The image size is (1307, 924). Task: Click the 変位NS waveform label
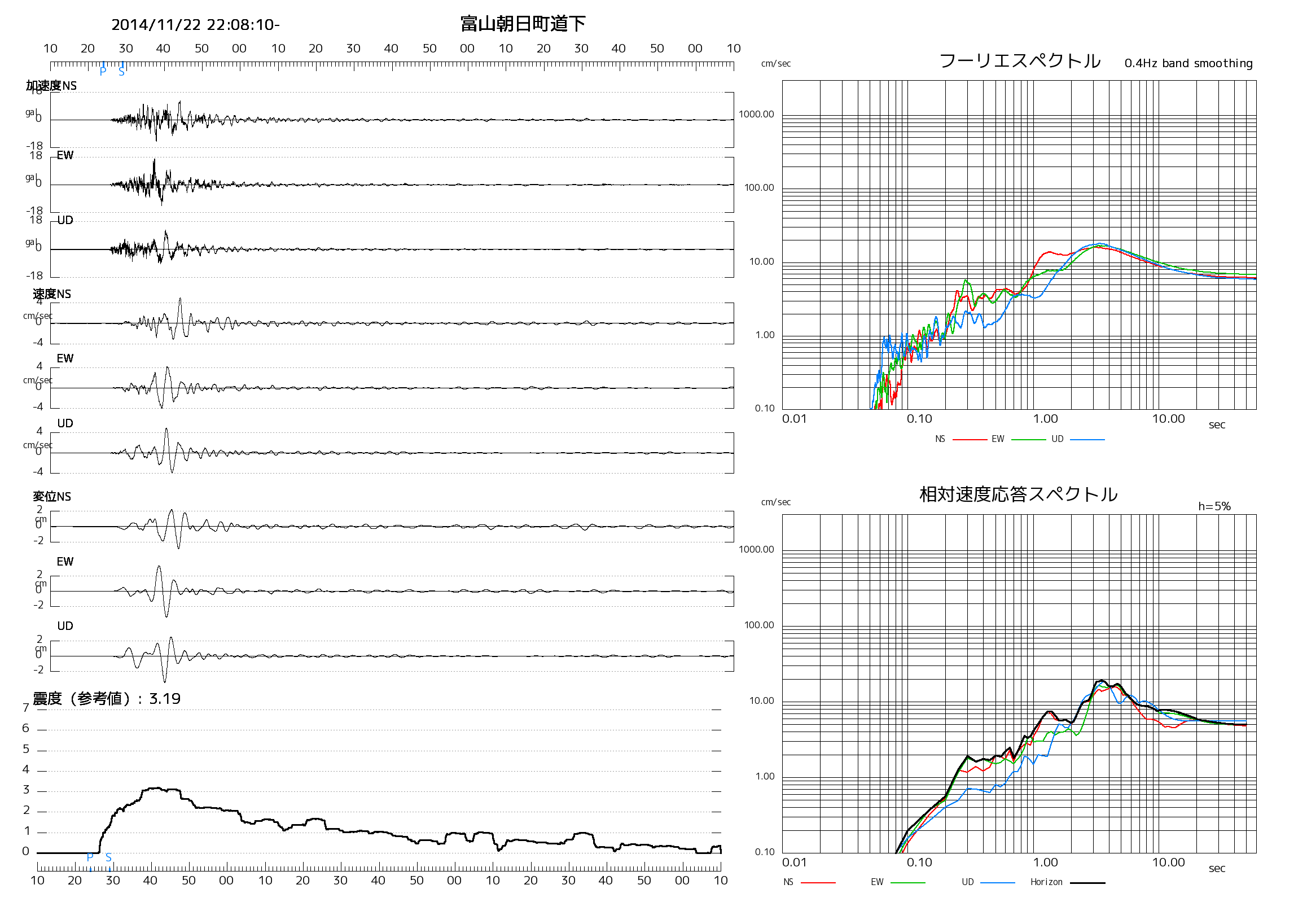pyautogui.click(x=52, y=497)
